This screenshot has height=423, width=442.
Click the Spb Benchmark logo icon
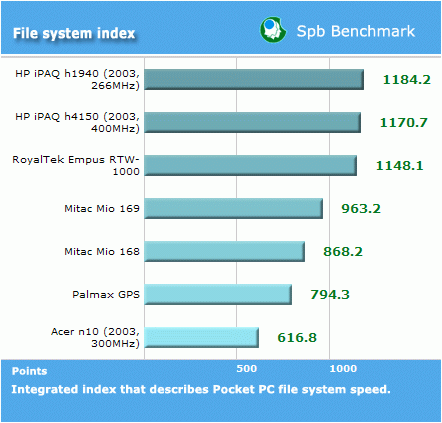273,30
